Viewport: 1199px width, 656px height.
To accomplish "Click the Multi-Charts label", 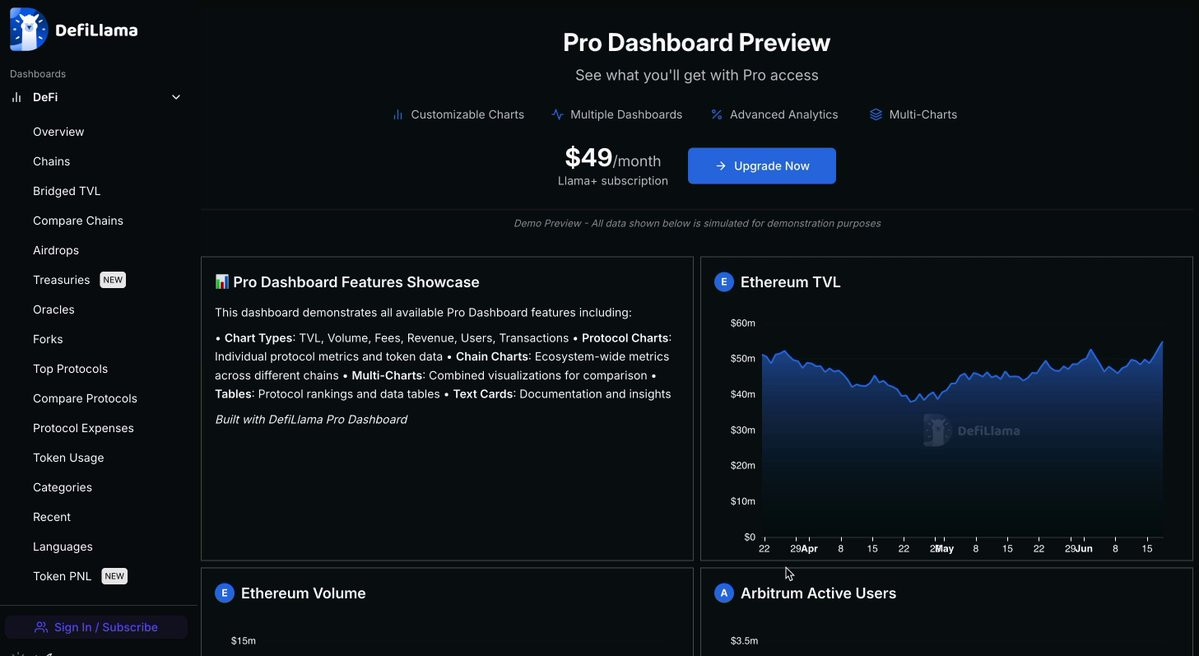I will (923, 115).
